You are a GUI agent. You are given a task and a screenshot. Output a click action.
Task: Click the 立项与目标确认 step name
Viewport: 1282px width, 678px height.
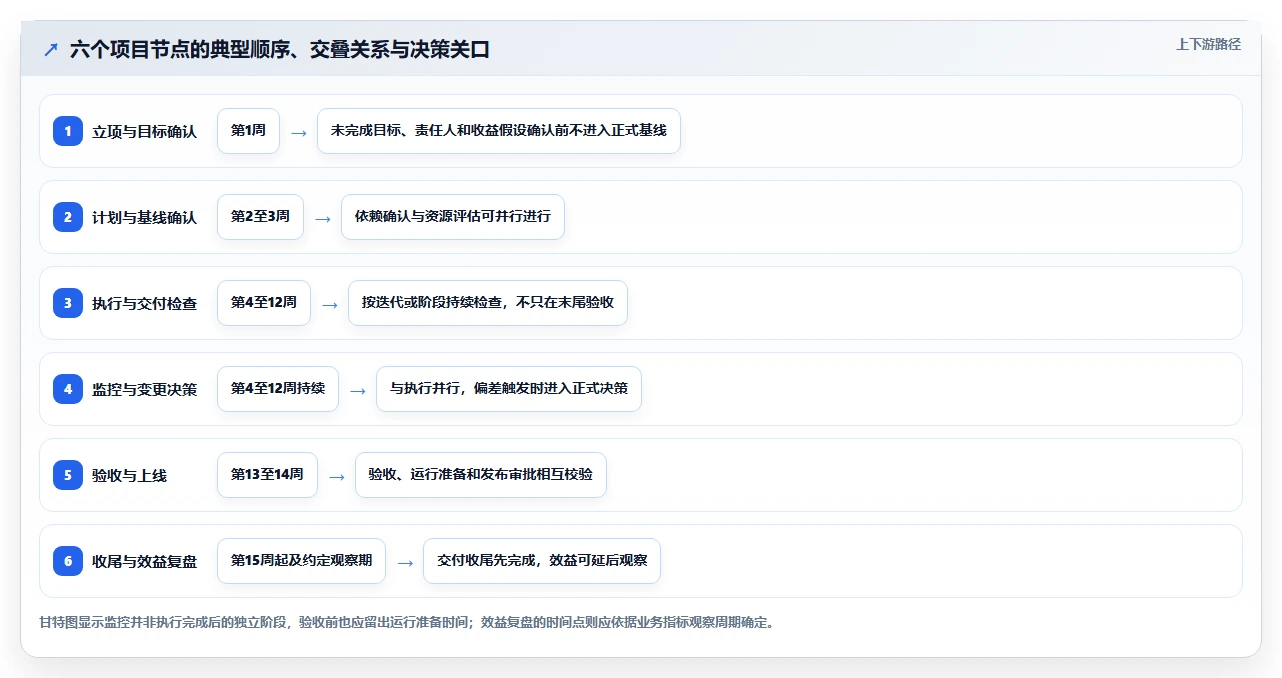click(145, 132)
